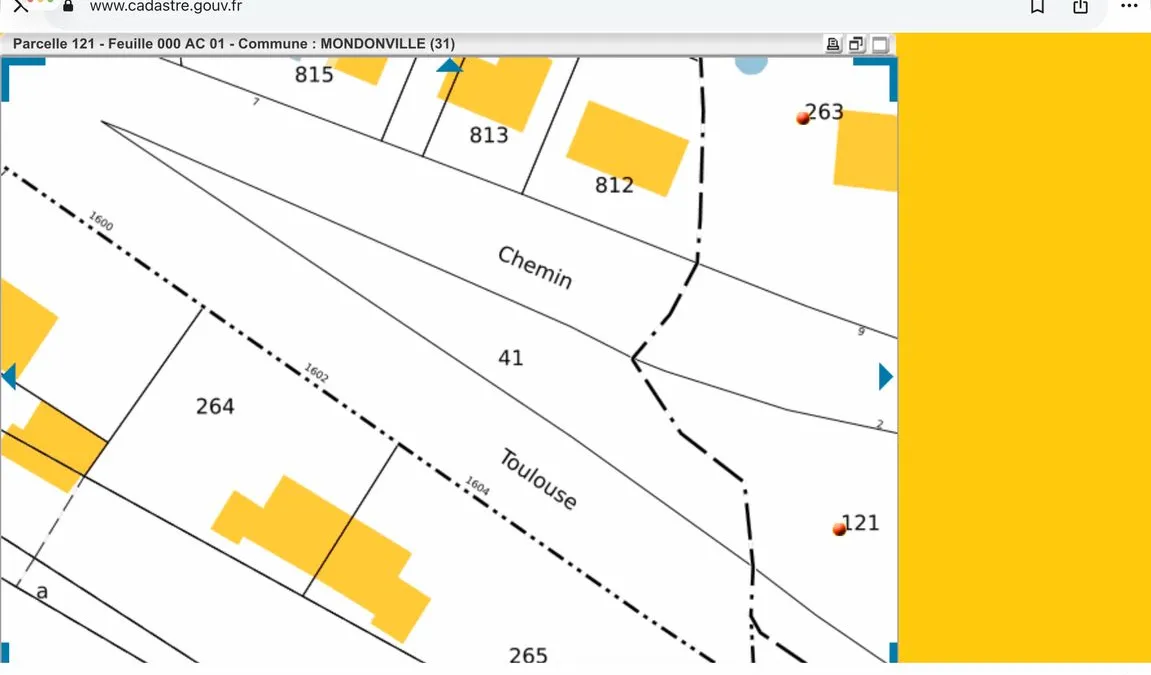
Task: Click the overlapping-windows restore icon in map header
Action: pyautogui.click(x=856, y=44)
